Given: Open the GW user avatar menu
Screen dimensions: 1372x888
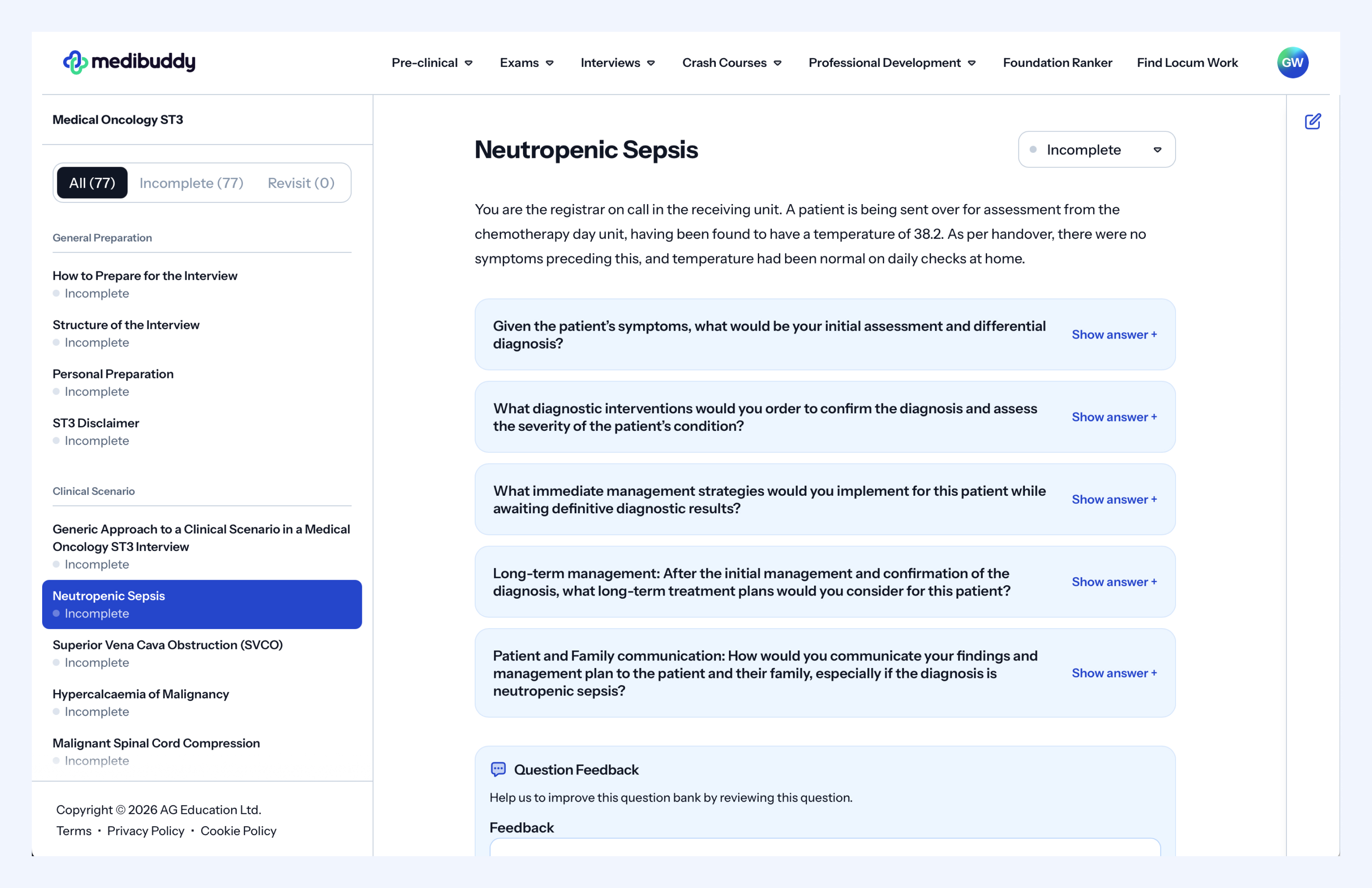Looking at the screenshot, I should (x=1292, y=62).
